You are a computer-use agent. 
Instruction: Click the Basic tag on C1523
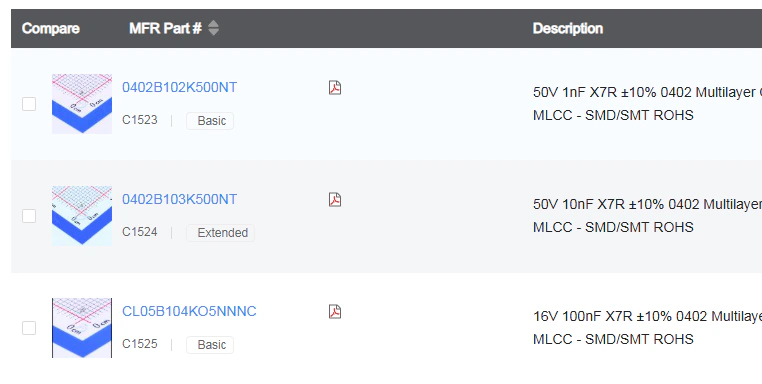(x=210, y=121)
